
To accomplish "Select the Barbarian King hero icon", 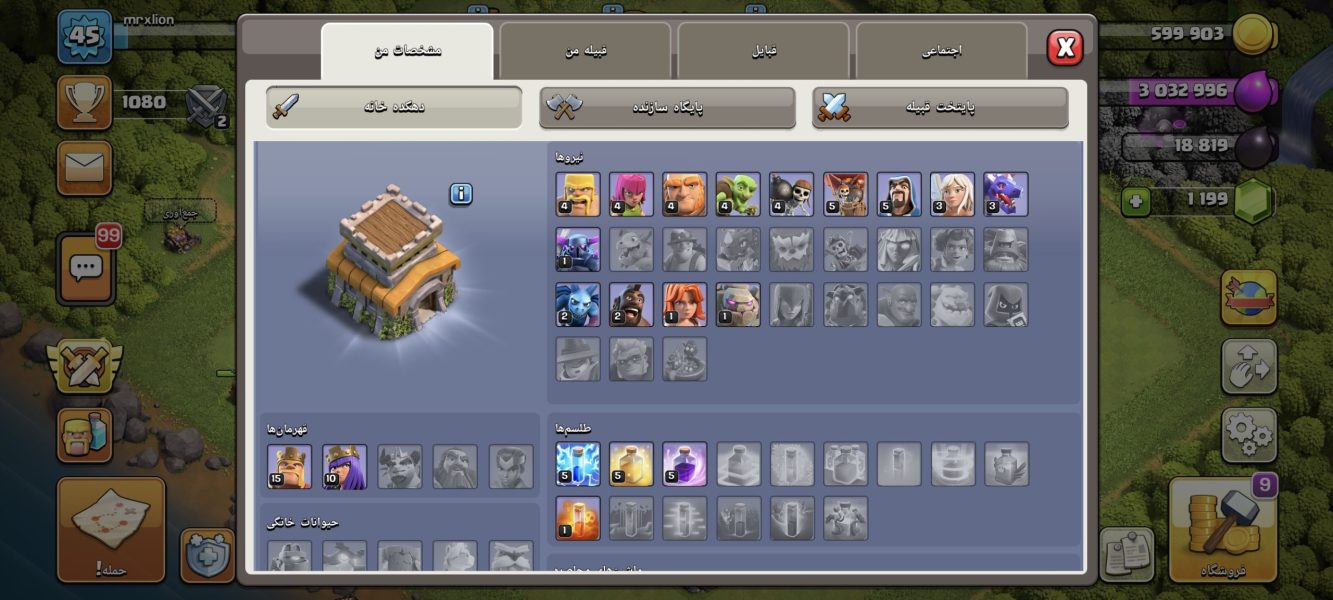I will pyautogui.click(x=290, y=467).
